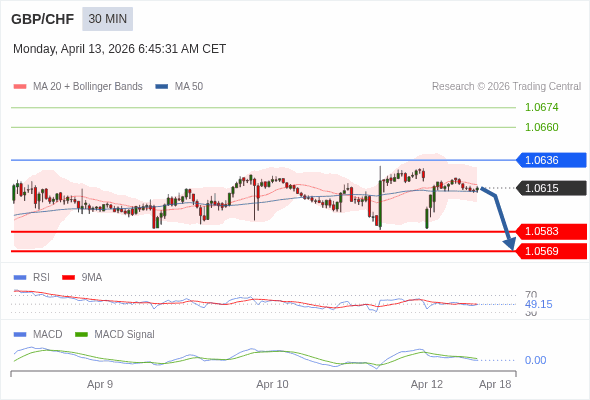590x400 pixels.
Task: Click the 'RSI' legend label
Action: point(41,278)
